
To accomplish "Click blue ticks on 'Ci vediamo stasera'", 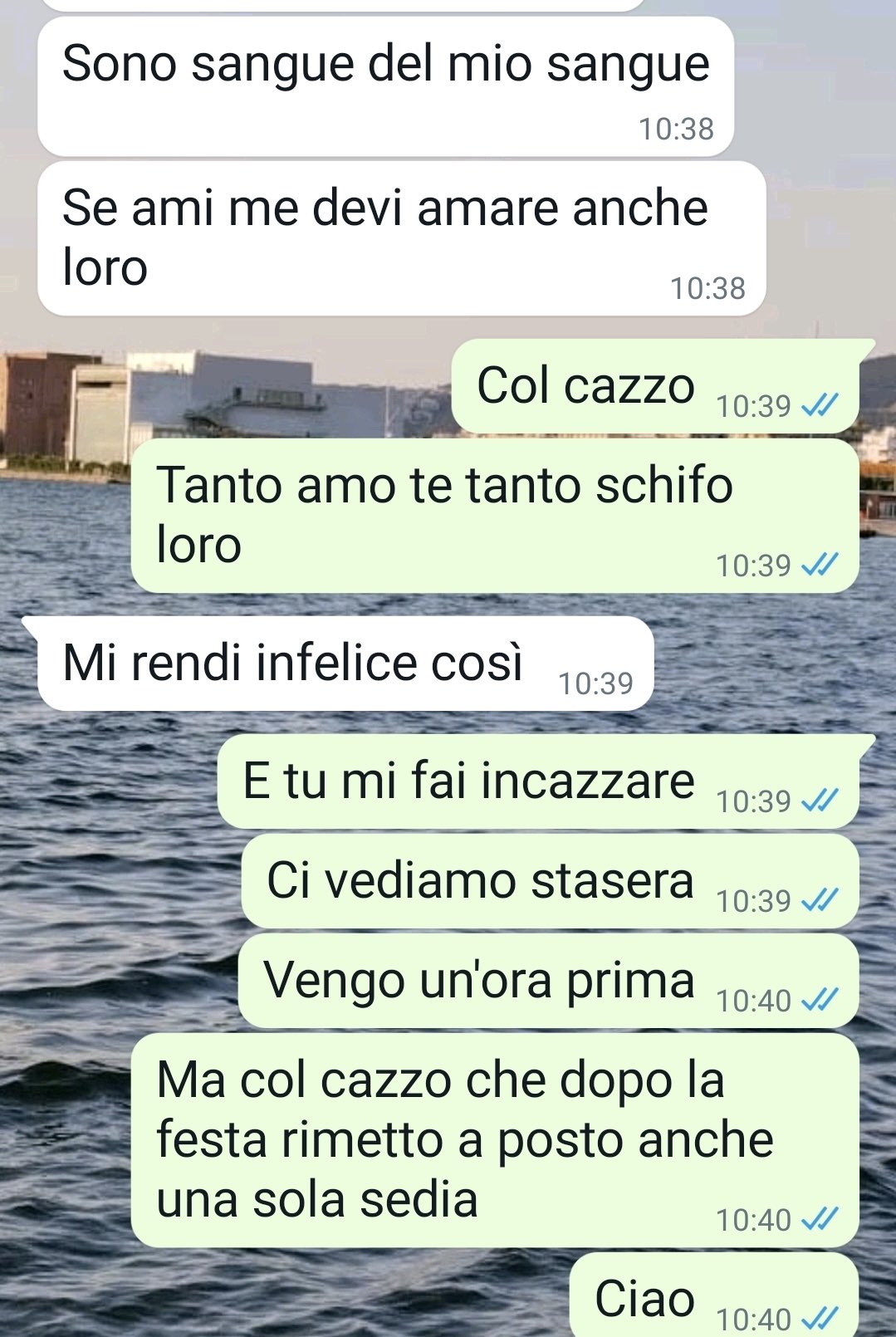I will tap(820, 901).
